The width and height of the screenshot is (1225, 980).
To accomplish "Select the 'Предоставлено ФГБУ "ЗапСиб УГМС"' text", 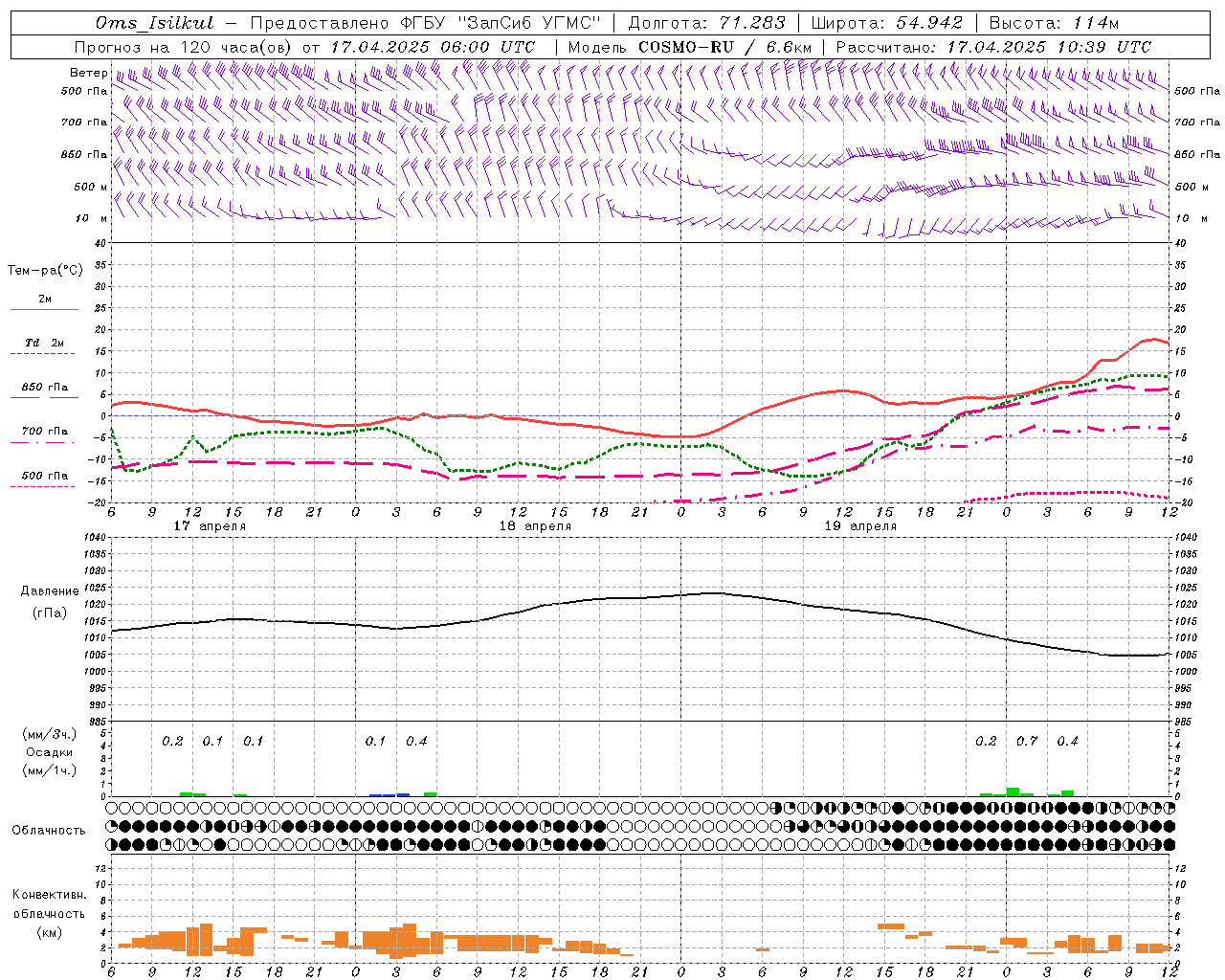I will pos(424,23).
